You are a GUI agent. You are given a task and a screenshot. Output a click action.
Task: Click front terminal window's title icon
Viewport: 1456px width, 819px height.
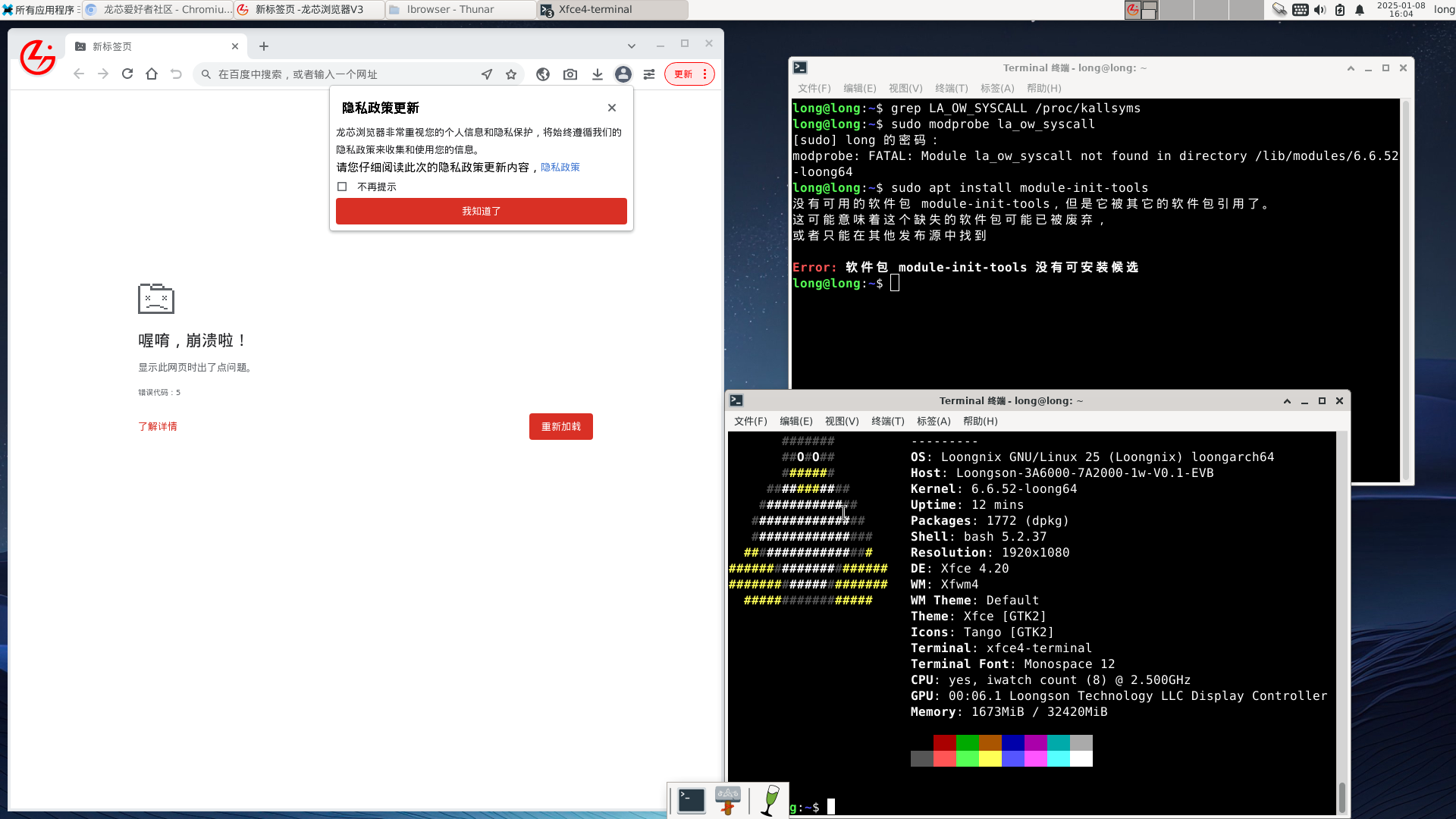pos(736,400)
